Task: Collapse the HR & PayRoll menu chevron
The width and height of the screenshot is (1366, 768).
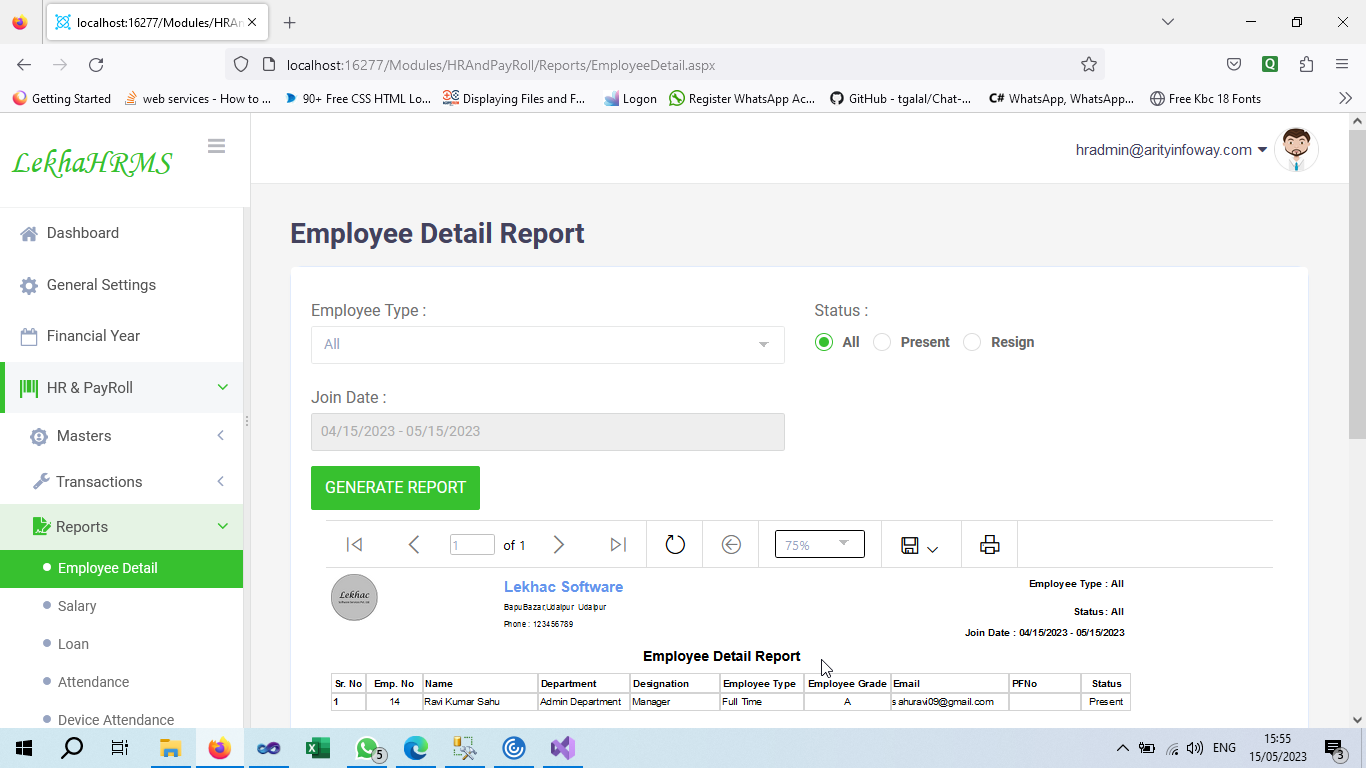Action: (223, 387)
